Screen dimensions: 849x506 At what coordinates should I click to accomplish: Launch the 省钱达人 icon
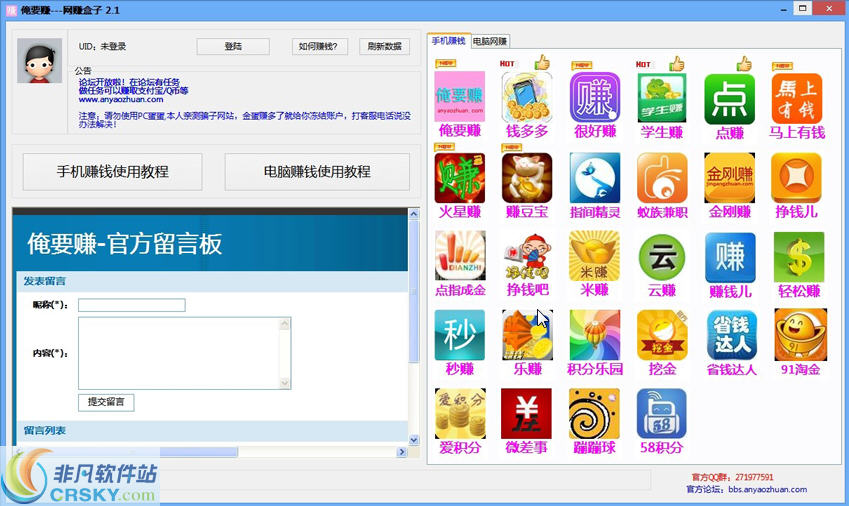(732, 336)
